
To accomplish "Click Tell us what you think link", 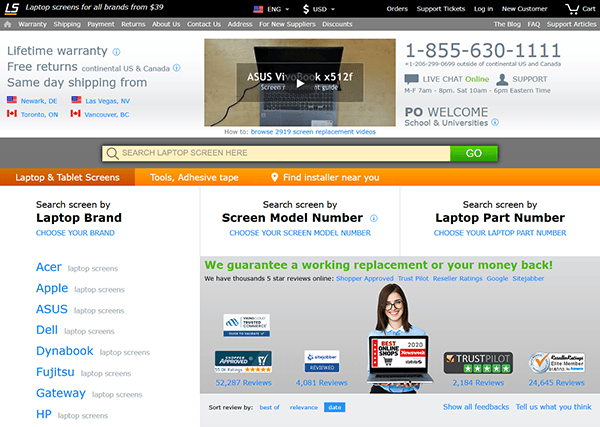I will tap(553, 407).
